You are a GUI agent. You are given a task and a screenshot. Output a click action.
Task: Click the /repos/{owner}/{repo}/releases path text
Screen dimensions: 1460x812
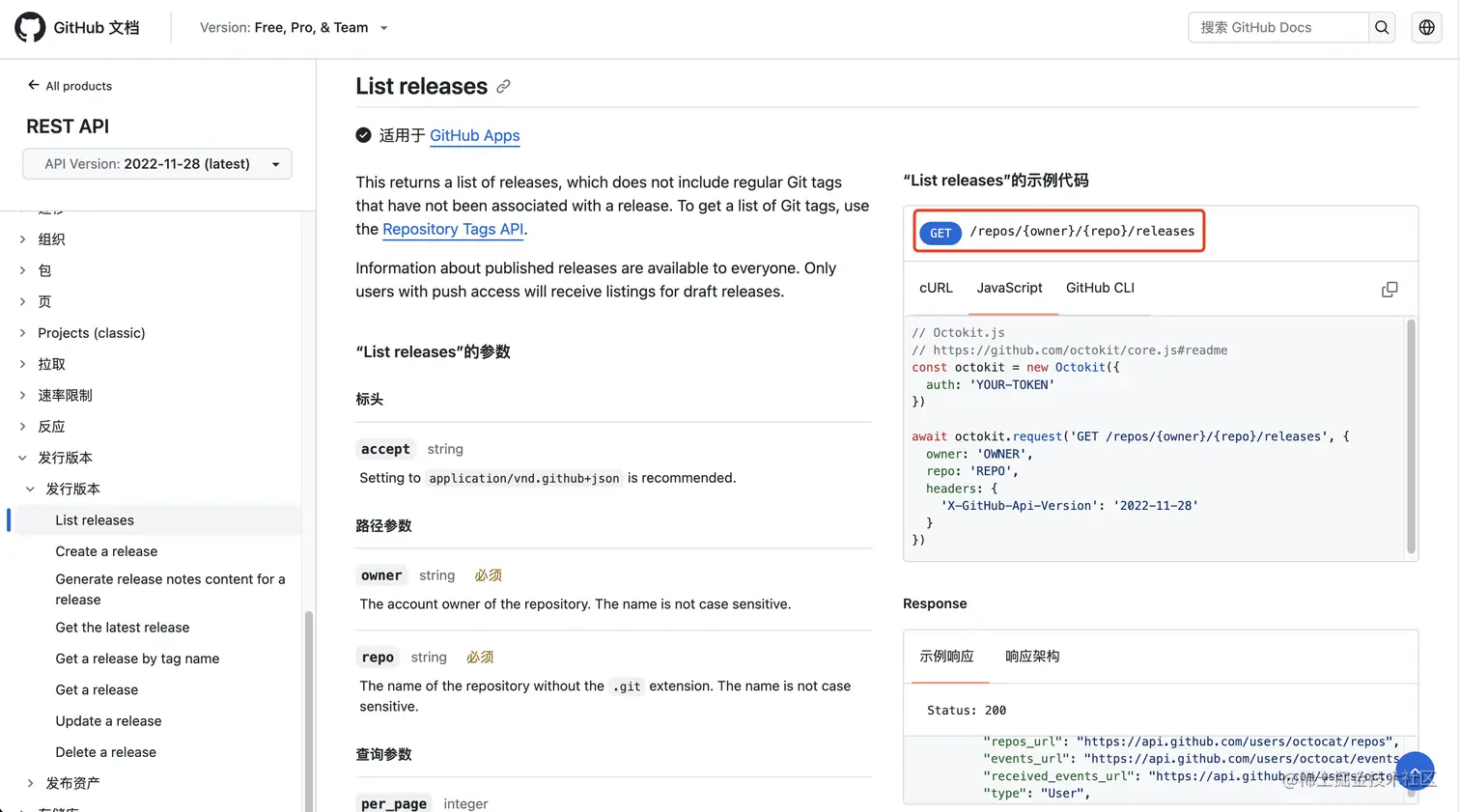[1081, 232]
